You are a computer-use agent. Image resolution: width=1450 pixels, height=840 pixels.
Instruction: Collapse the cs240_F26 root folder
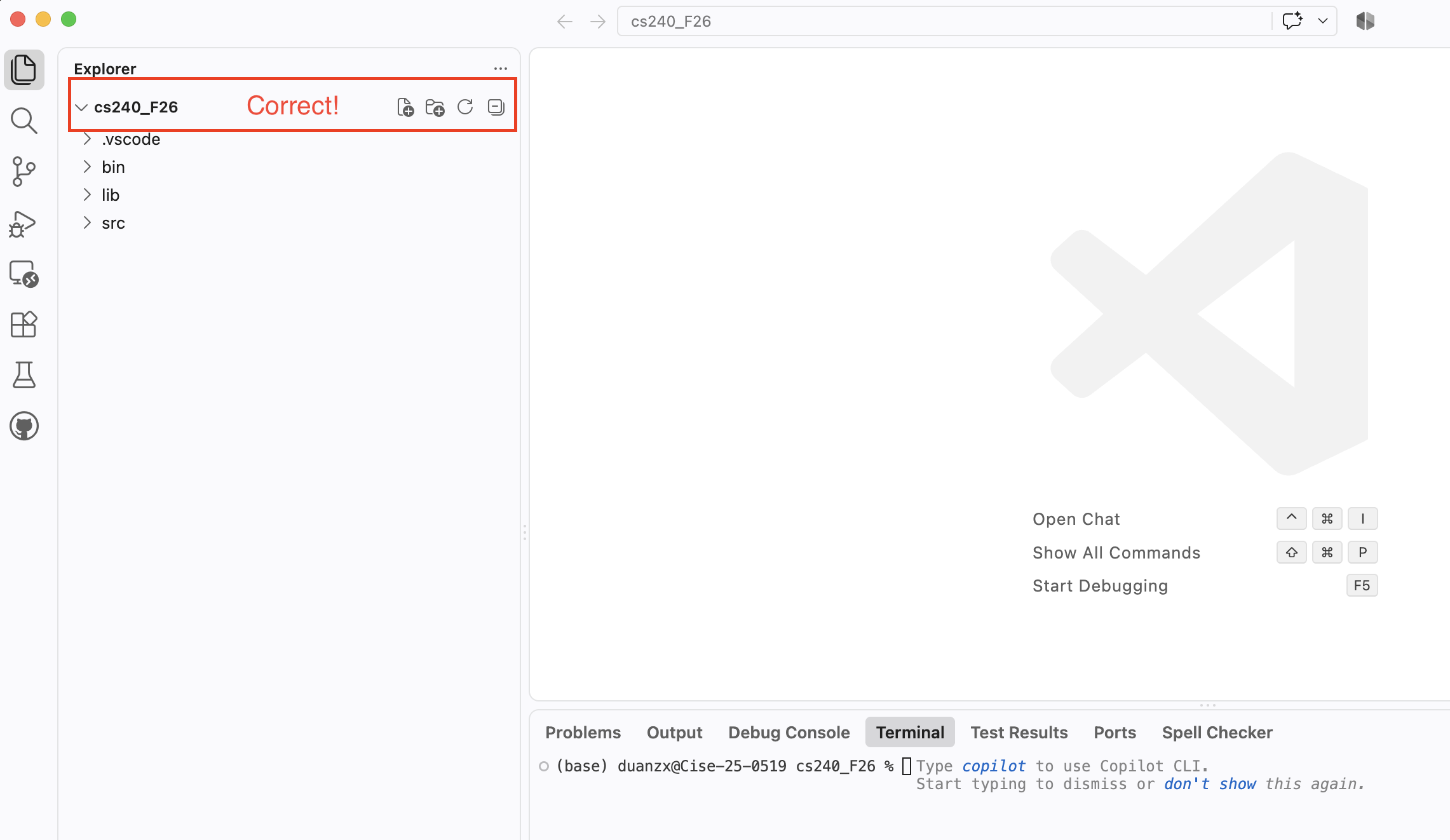click(x=81, y=107)
